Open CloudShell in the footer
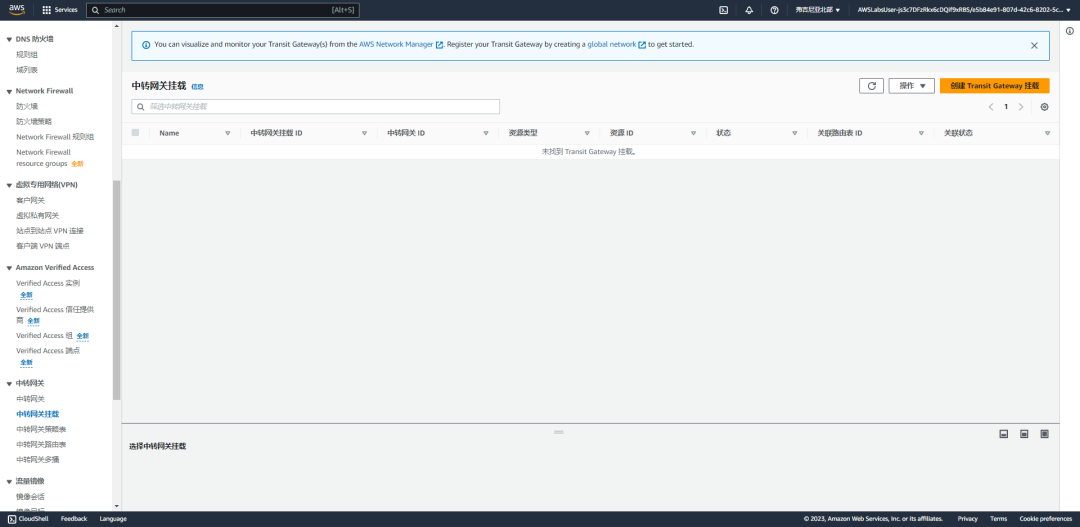 (28, 519)
